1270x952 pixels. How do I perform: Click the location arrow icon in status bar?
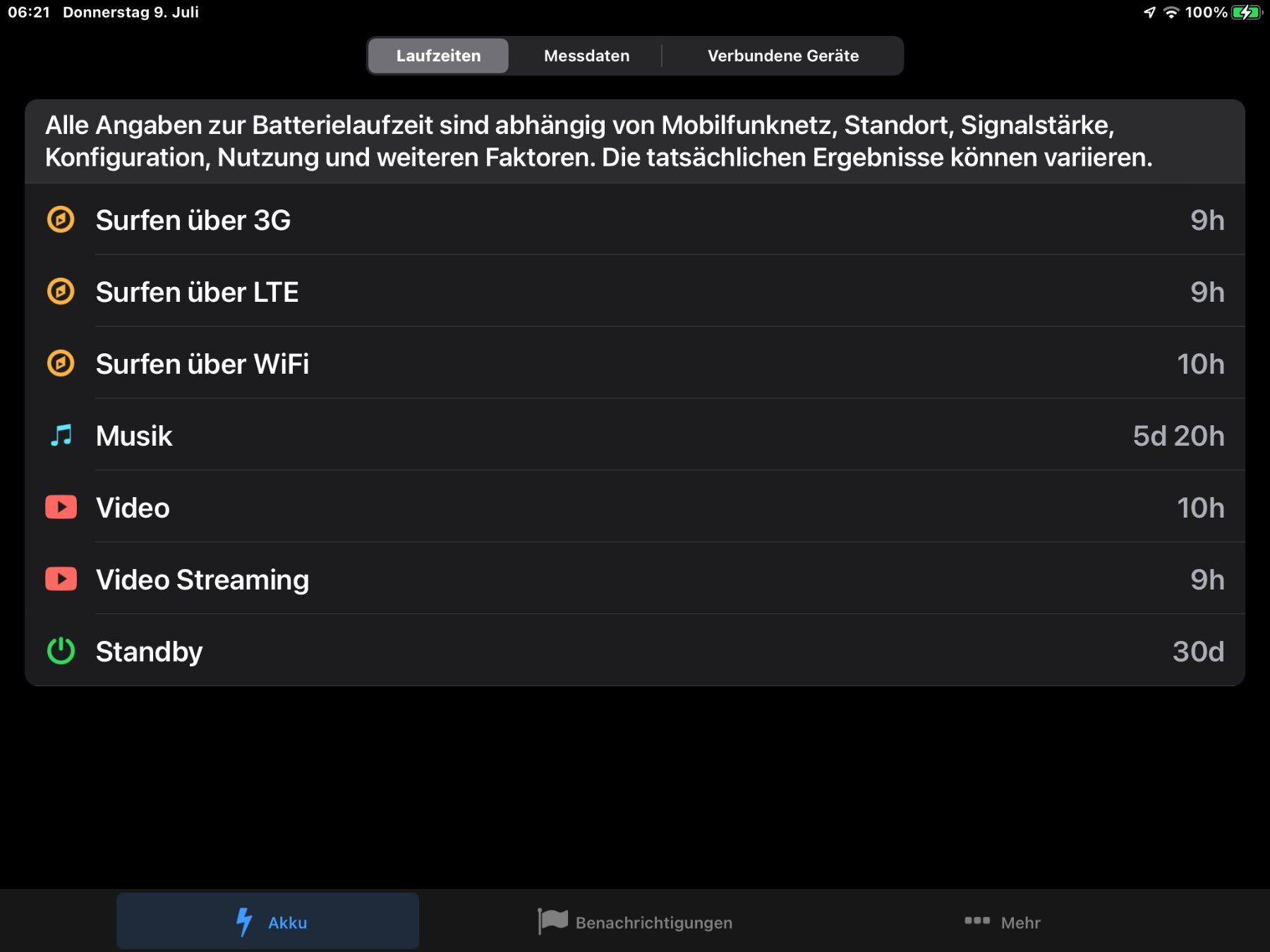[x=1150, y=12]
